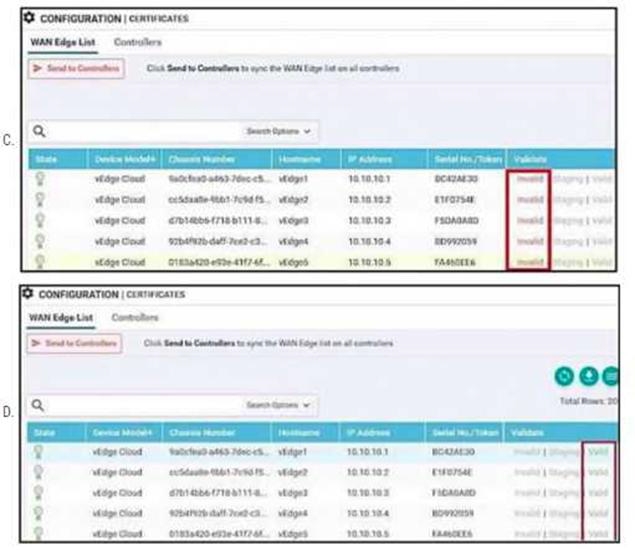
Task: Click vEdge4 state lightbulb in panel D
Action: [38, 513]
